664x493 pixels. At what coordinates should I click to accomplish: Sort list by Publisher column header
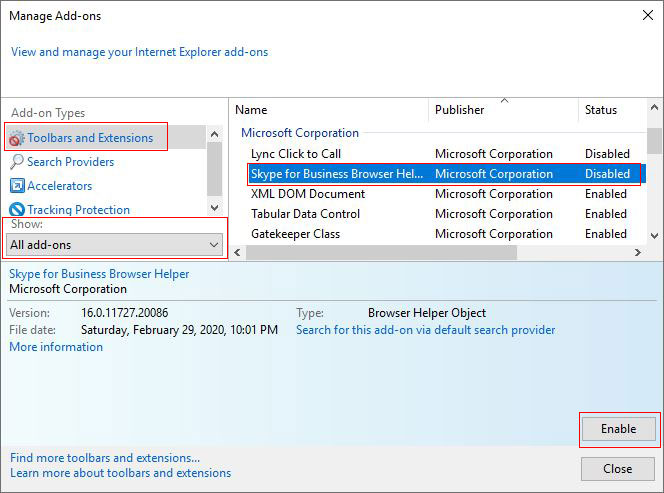click(504, 110)
